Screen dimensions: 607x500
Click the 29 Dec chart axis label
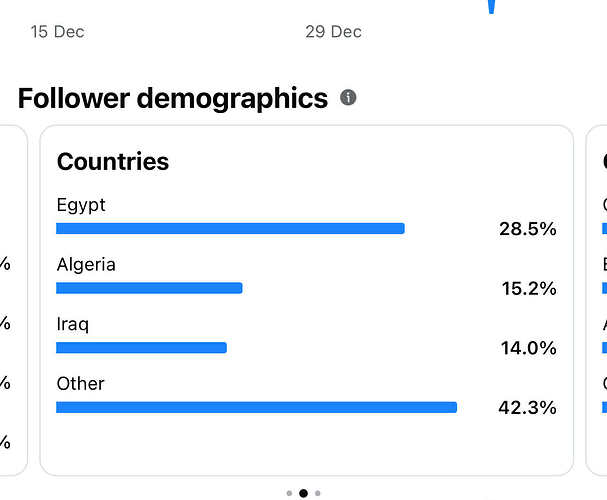(333, 32)
